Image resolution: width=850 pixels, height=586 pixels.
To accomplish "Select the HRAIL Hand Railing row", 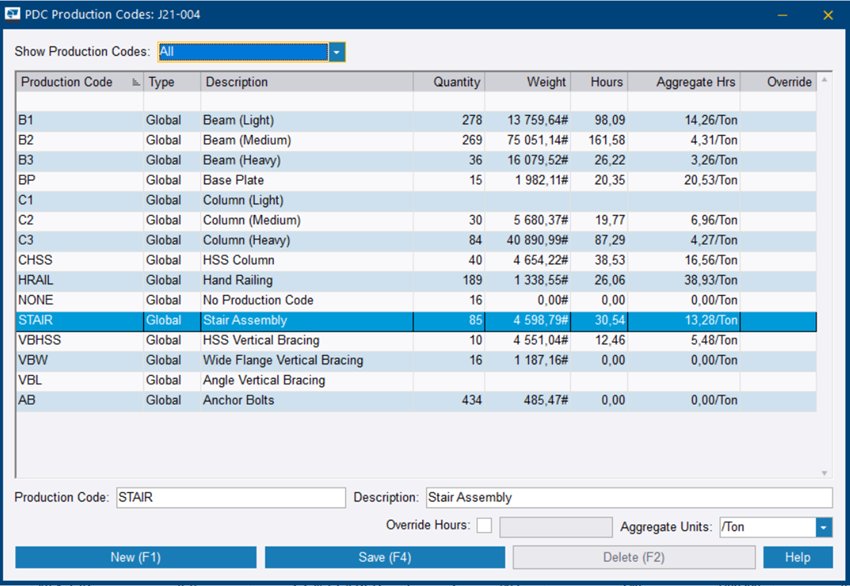I will 300,280.
